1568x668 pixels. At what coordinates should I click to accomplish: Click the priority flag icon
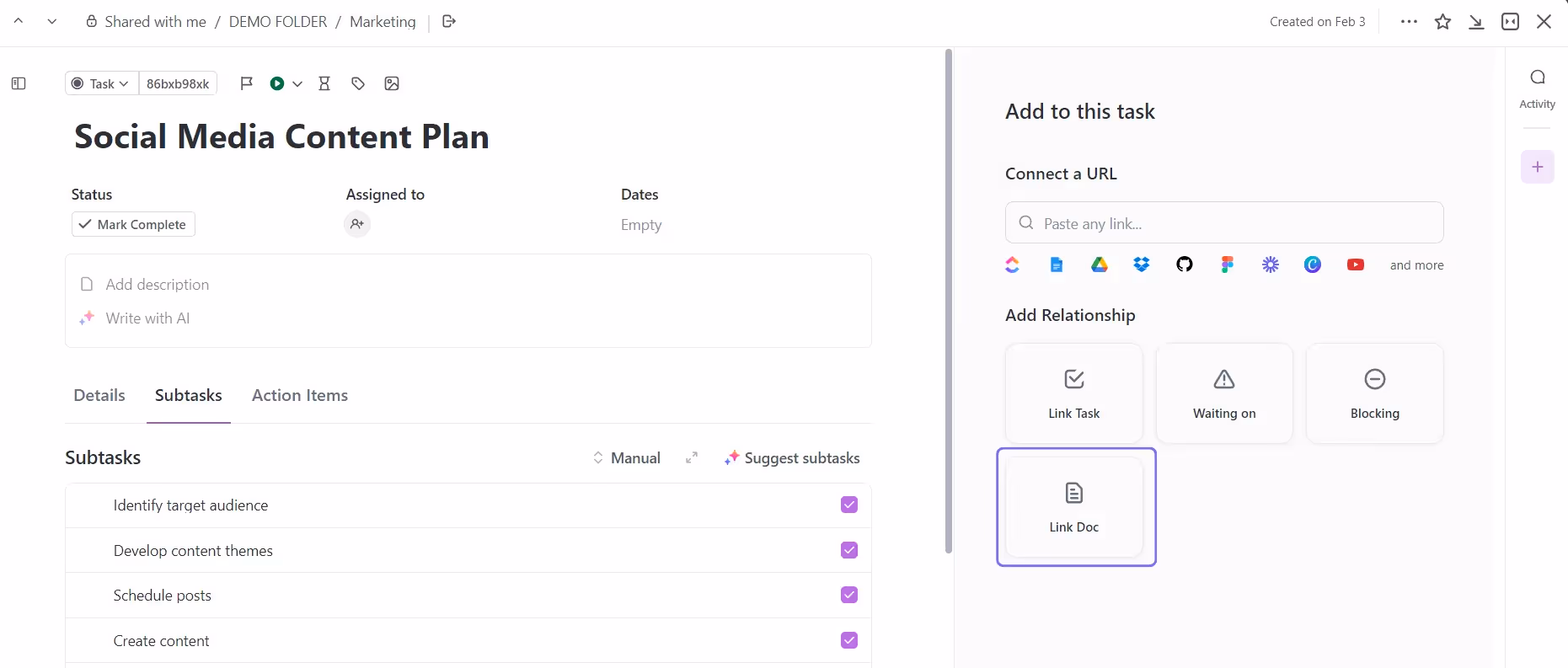[246, 83]
